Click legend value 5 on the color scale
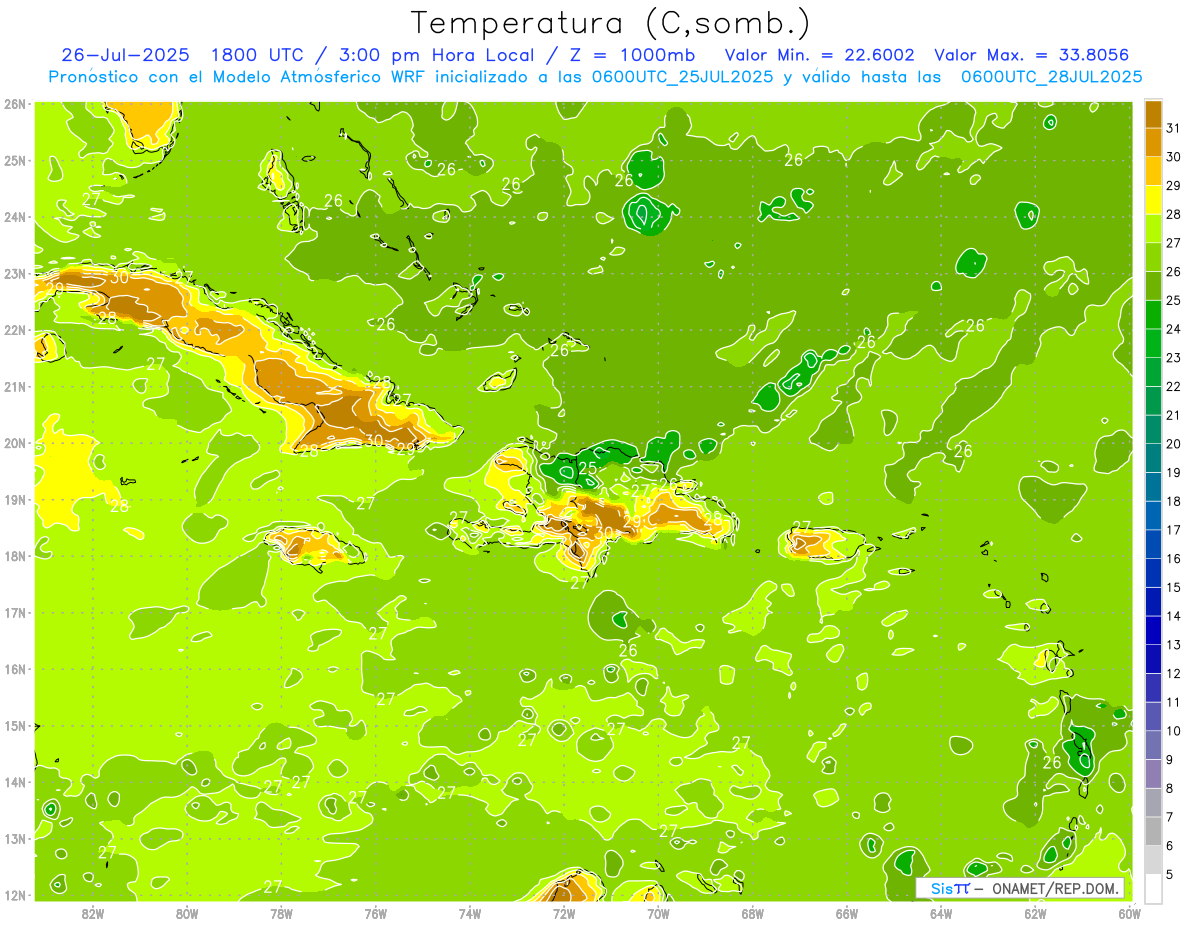This screenshot has height=927, width=1200. (x=1171, y=875)
